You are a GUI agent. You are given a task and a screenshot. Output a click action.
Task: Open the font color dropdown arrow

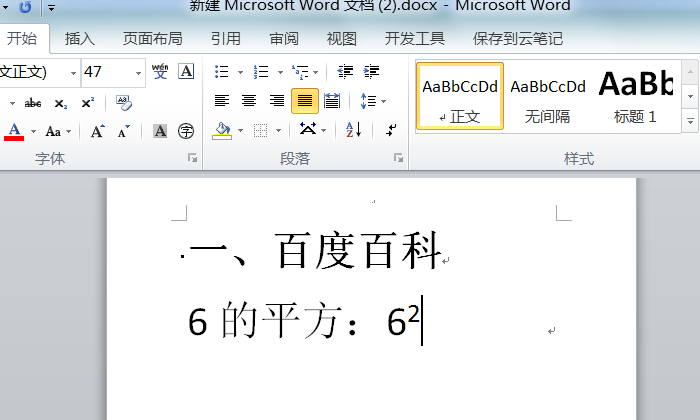[x=33, y=132]
